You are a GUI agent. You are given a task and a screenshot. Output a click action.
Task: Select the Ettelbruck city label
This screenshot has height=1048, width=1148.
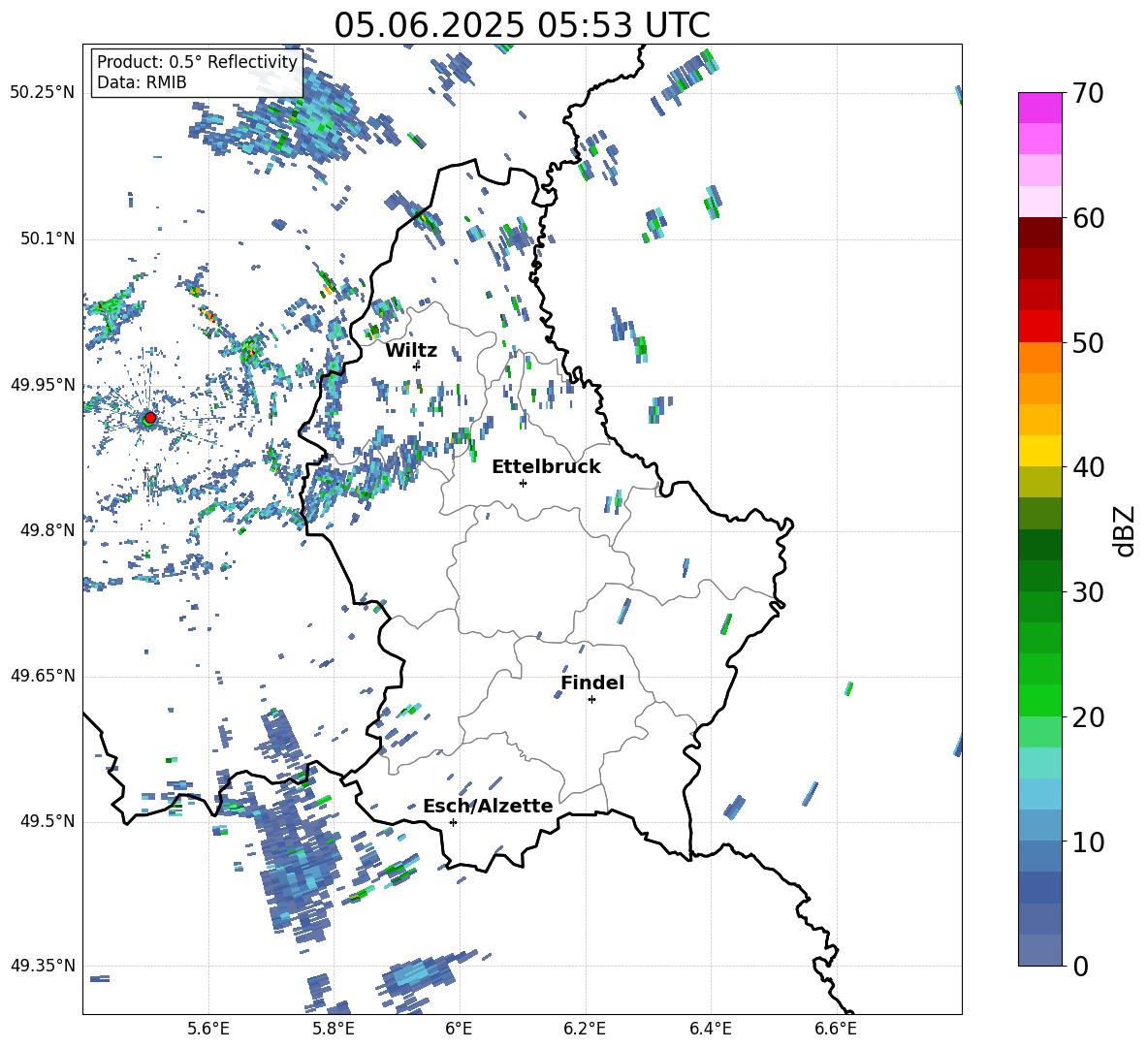click(546, 467)
